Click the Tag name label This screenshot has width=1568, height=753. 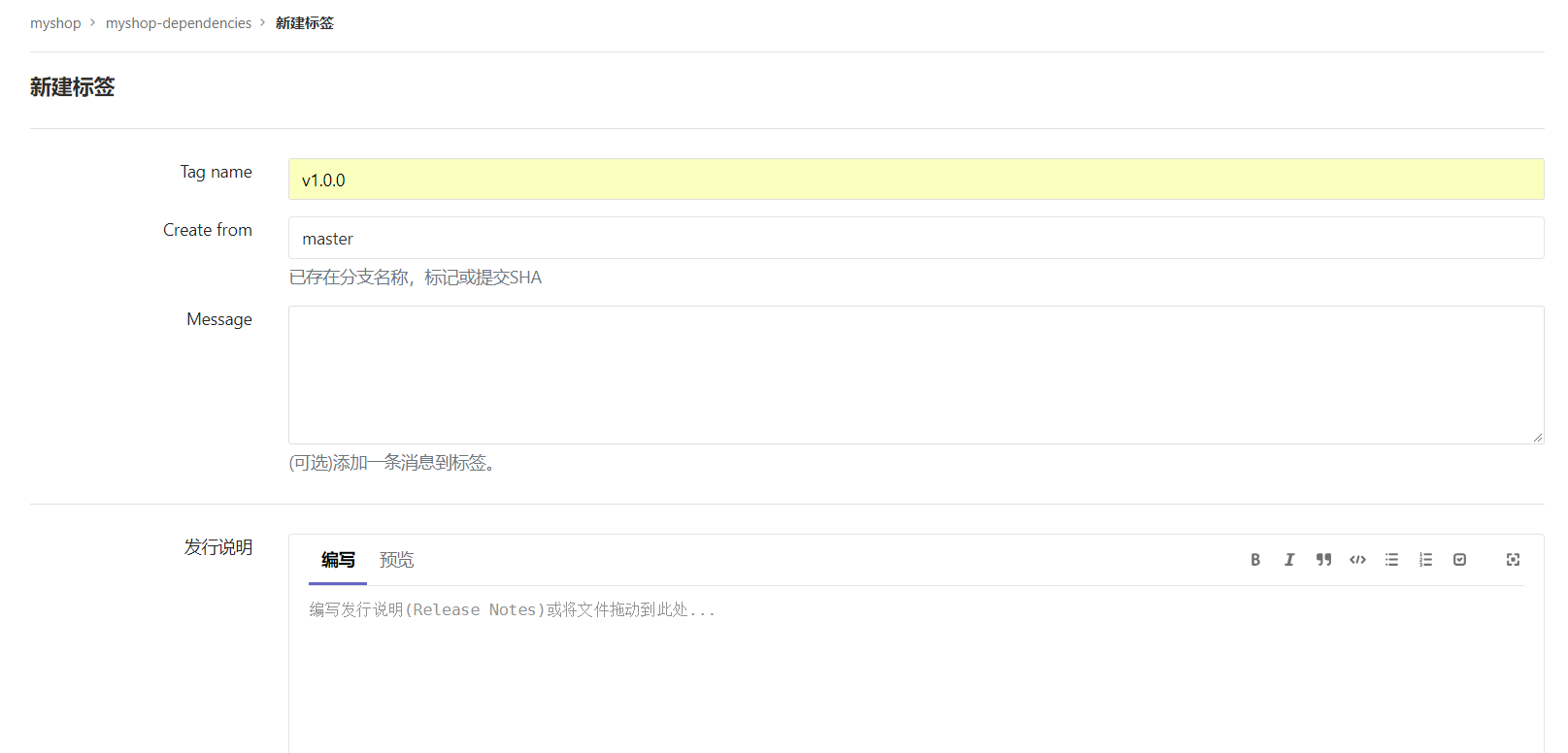[216, 172]
